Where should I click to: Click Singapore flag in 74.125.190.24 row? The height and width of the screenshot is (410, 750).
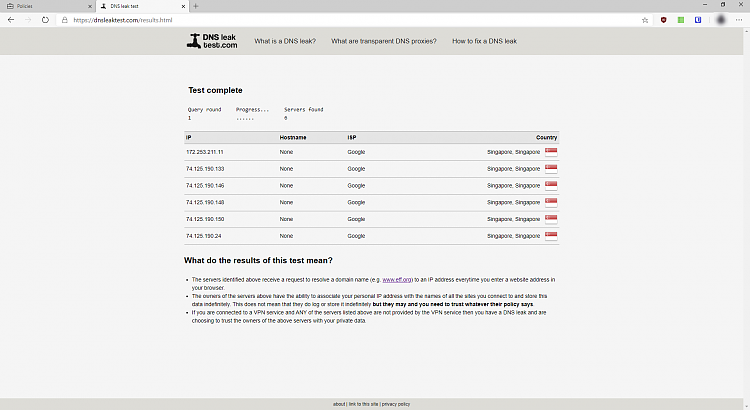tap(551, 236)
